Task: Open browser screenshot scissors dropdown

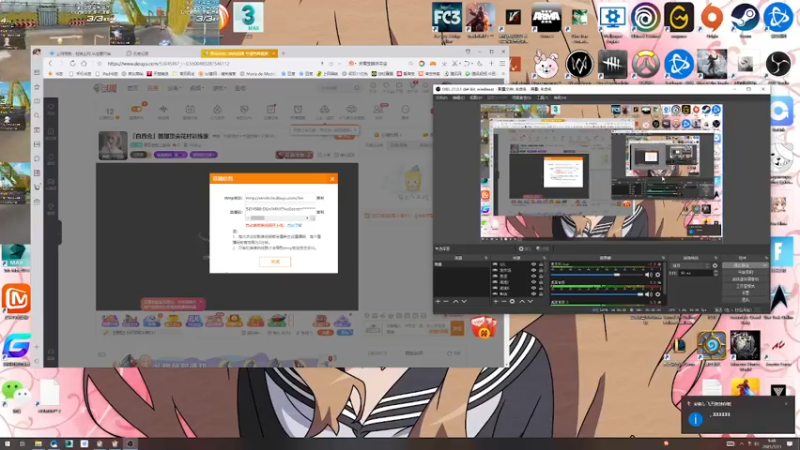Action: [457, 63]
